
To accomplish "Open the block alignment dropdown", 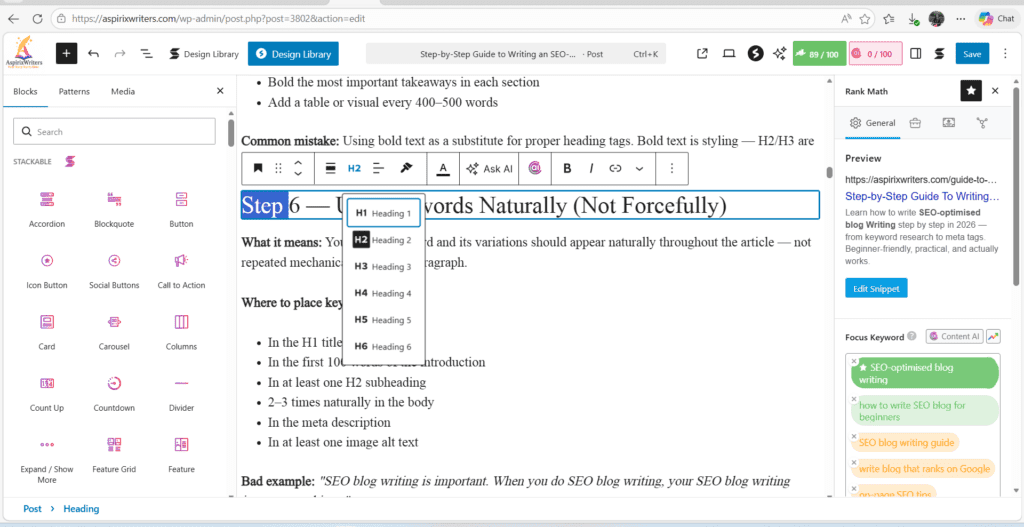I will 331,168.
